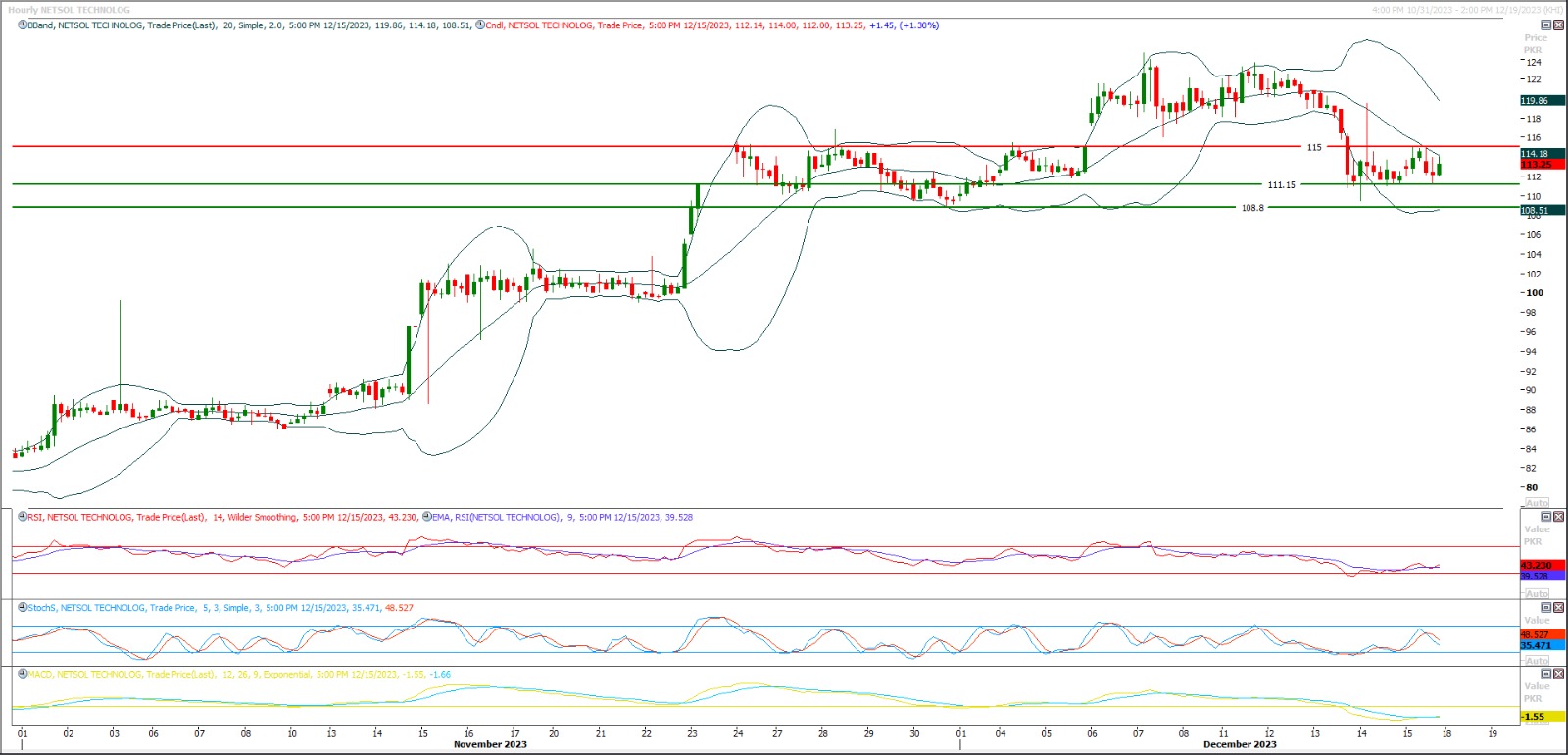Click the clock icon beside Cndl label

480,25
